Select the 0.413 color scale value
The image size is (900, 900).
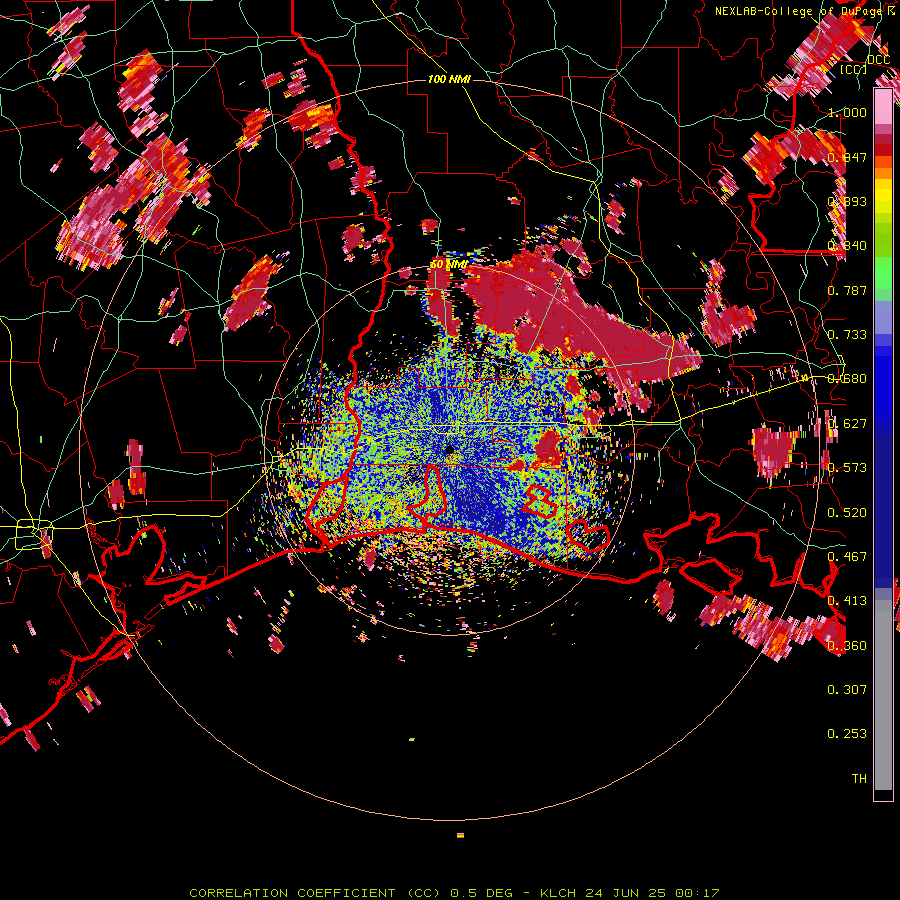[x=847, y=601]
